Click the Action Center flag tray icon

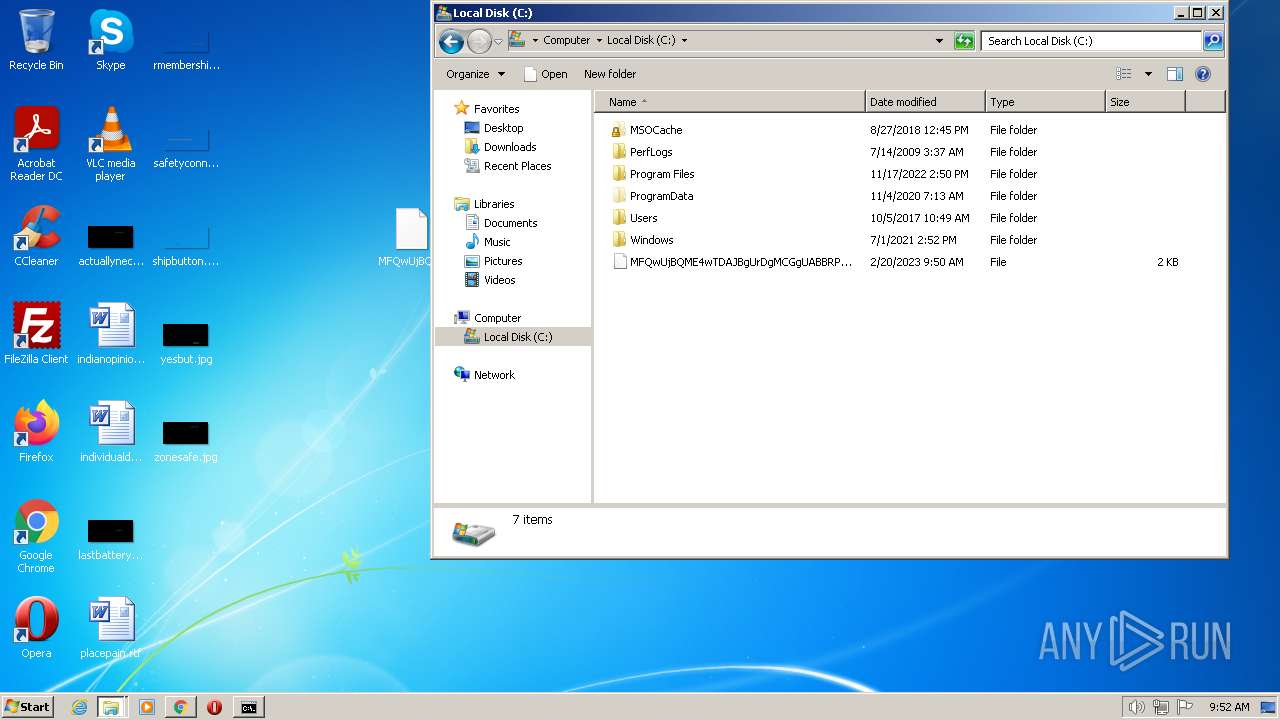pyautogui.click(x=1185, y=707)
